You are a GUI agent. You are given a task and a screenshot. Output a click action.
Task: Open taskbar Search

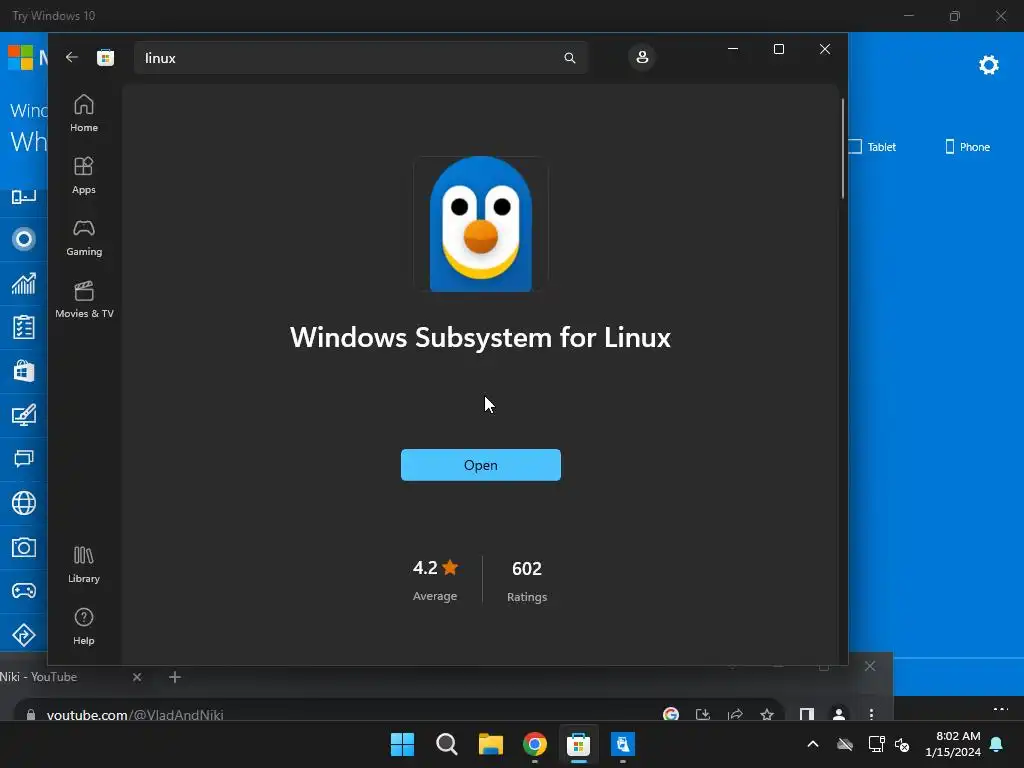pos(447,744)
